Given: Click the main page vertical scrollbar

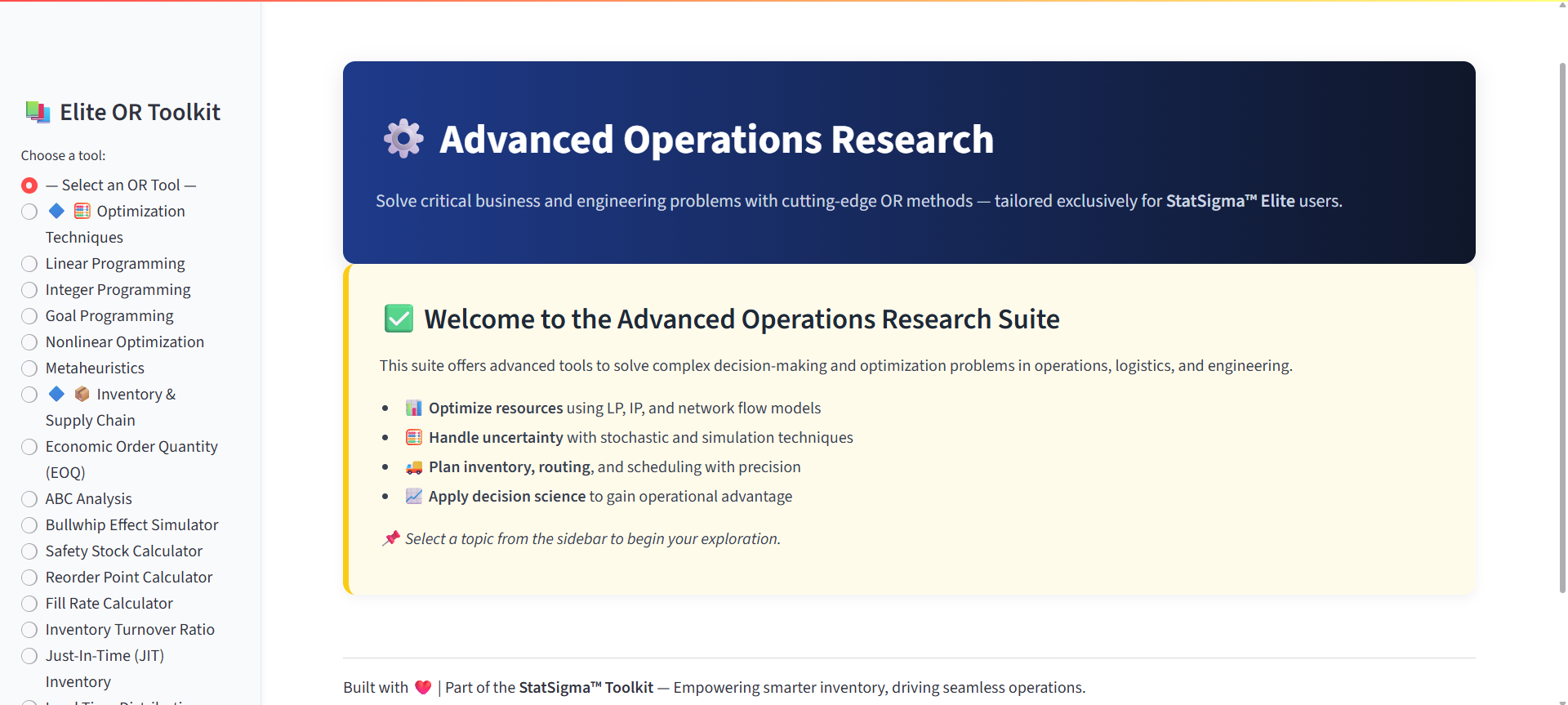Looking at the screenshot, I should tap(1562, 327).
